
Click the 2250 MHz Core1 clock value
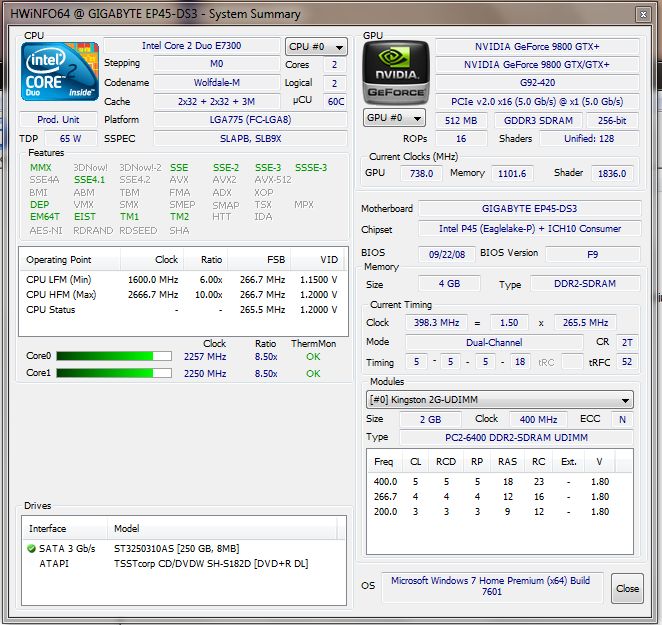(x=205, y=374)
